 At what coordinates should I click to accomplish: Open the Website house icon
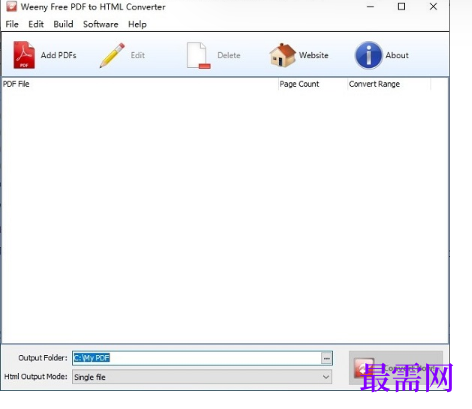pyautogui.click(x=282, y=55)
